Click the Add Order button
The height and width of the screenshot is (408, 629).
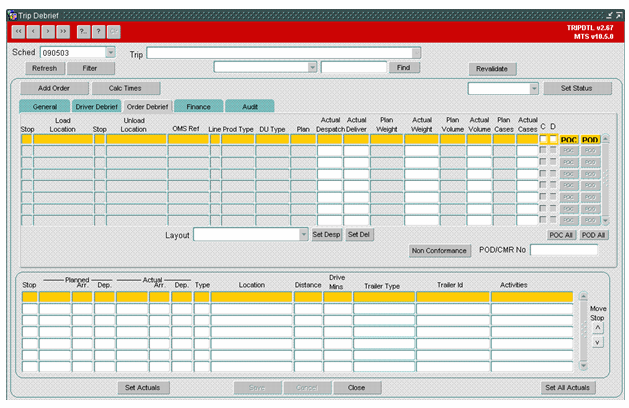(x=54, y=88)
